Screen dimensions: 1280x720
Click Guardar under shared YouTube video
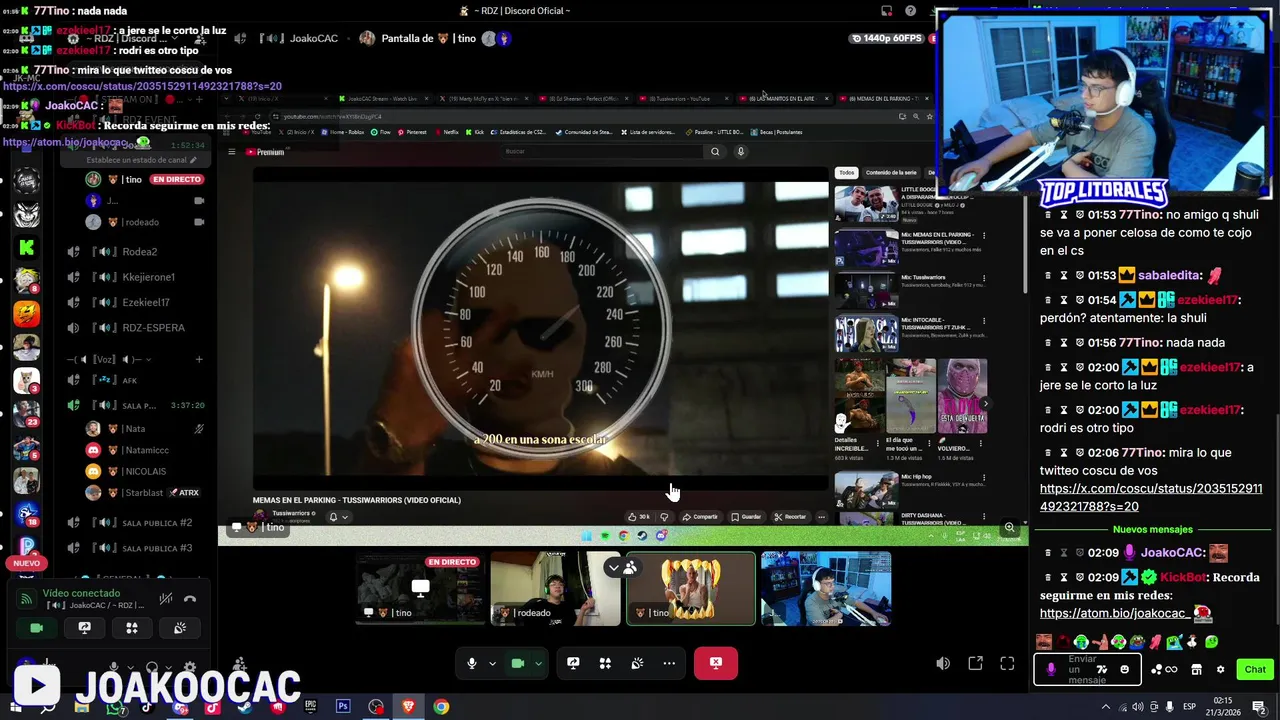[746, 517]
